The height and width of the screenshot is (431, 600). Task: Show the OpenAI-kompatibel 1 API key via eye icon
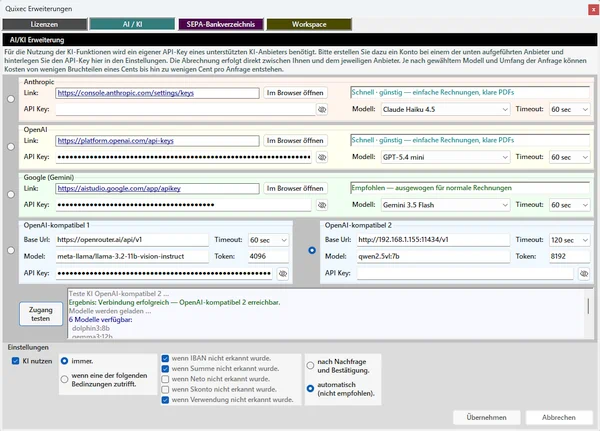tap(283, 274)
